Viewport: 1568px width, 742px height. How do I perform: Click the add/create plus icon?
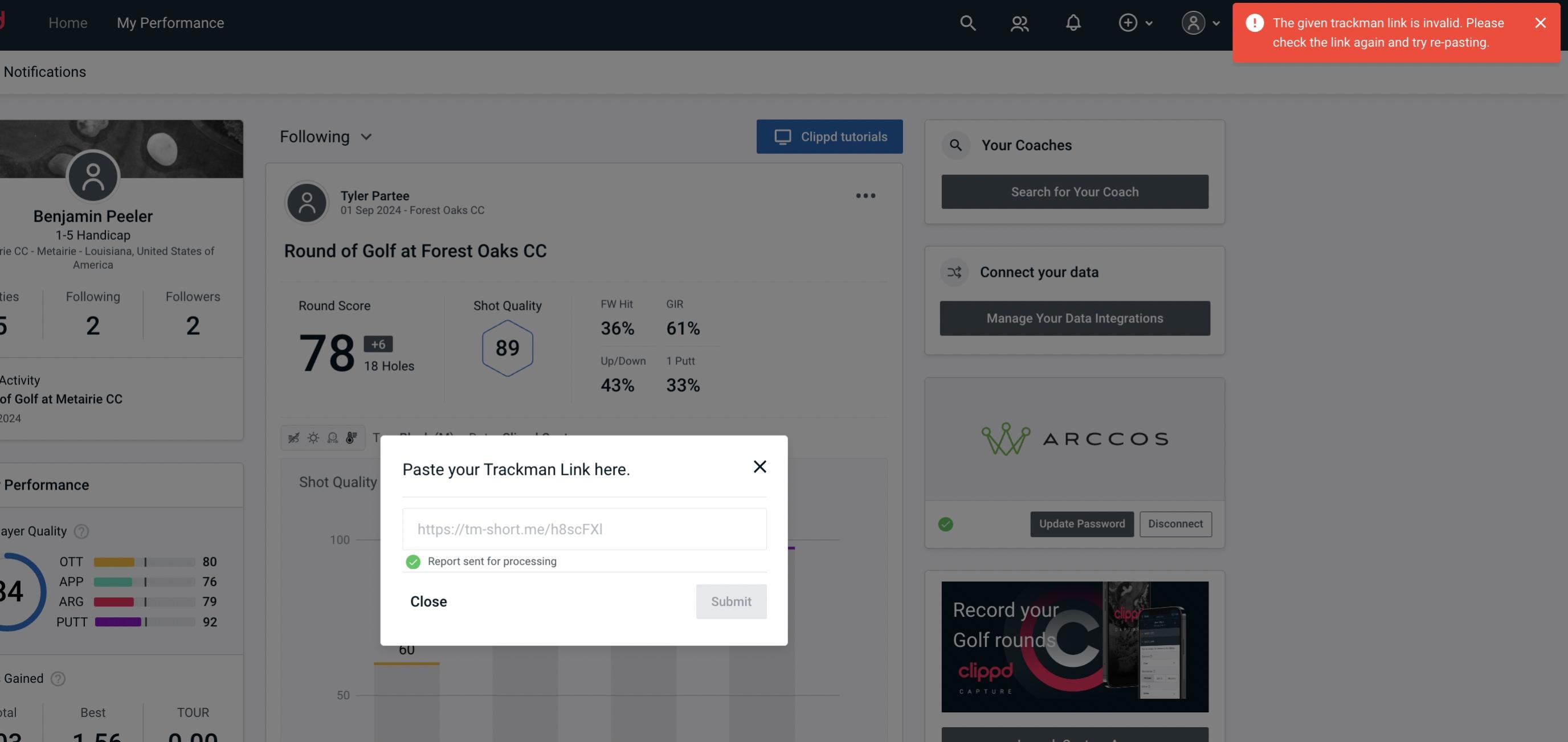click(1127, 22)
